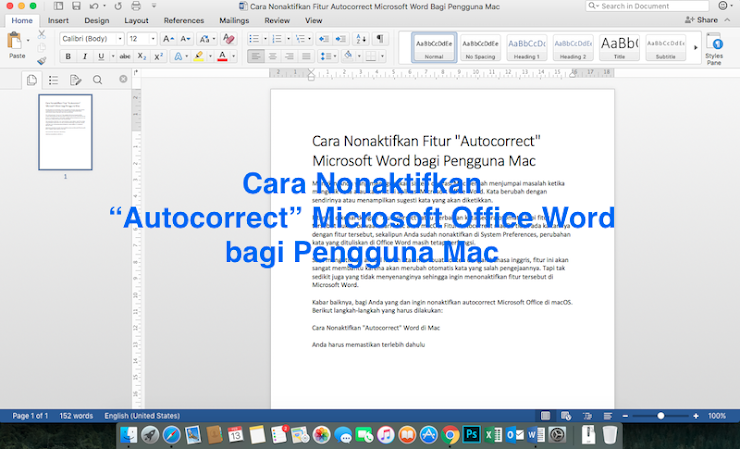Apply the Heading 1 style
The image size is (740, 449).
point(527,47)
